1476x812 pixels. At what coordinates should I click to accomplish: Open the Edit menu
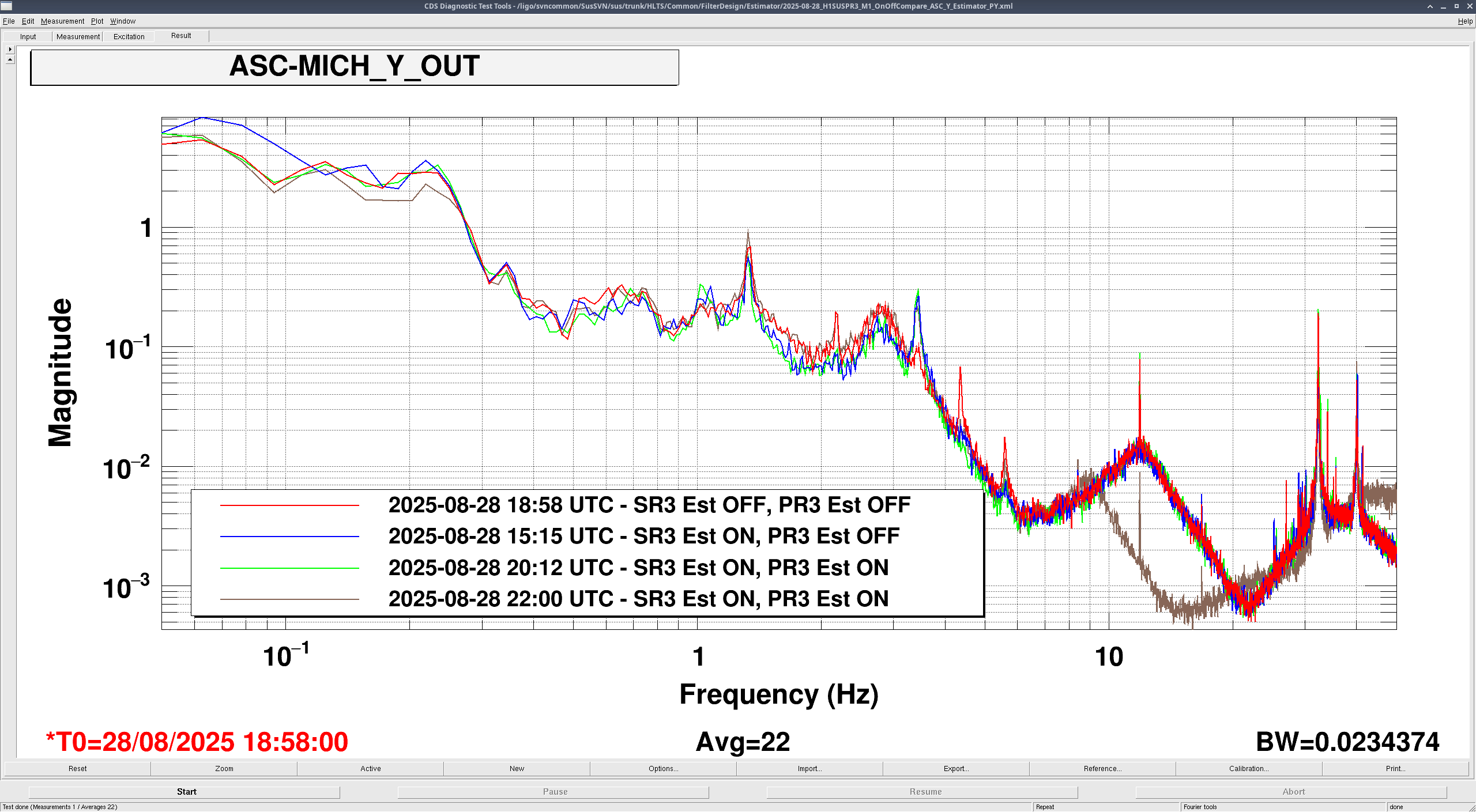[28, 21]
